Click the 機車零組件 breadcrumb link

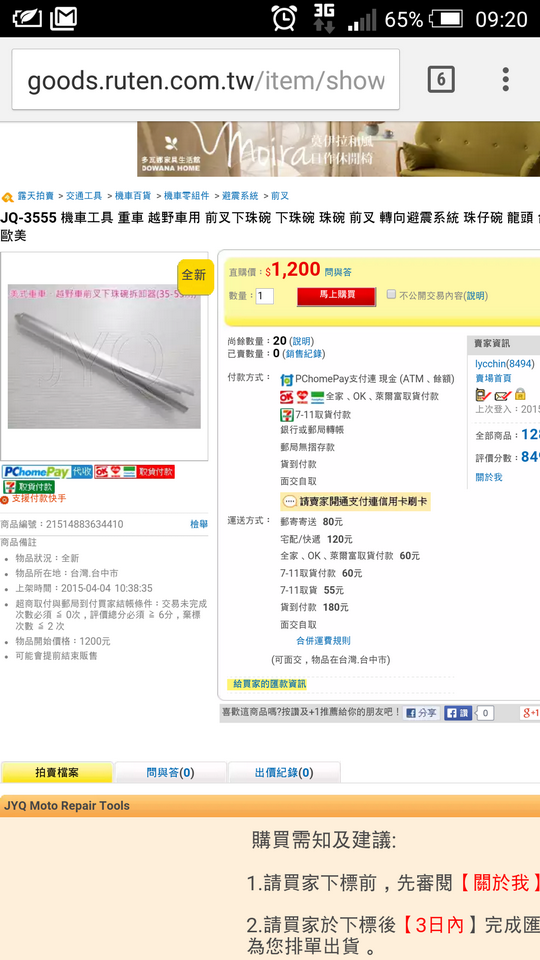[187, 196]
